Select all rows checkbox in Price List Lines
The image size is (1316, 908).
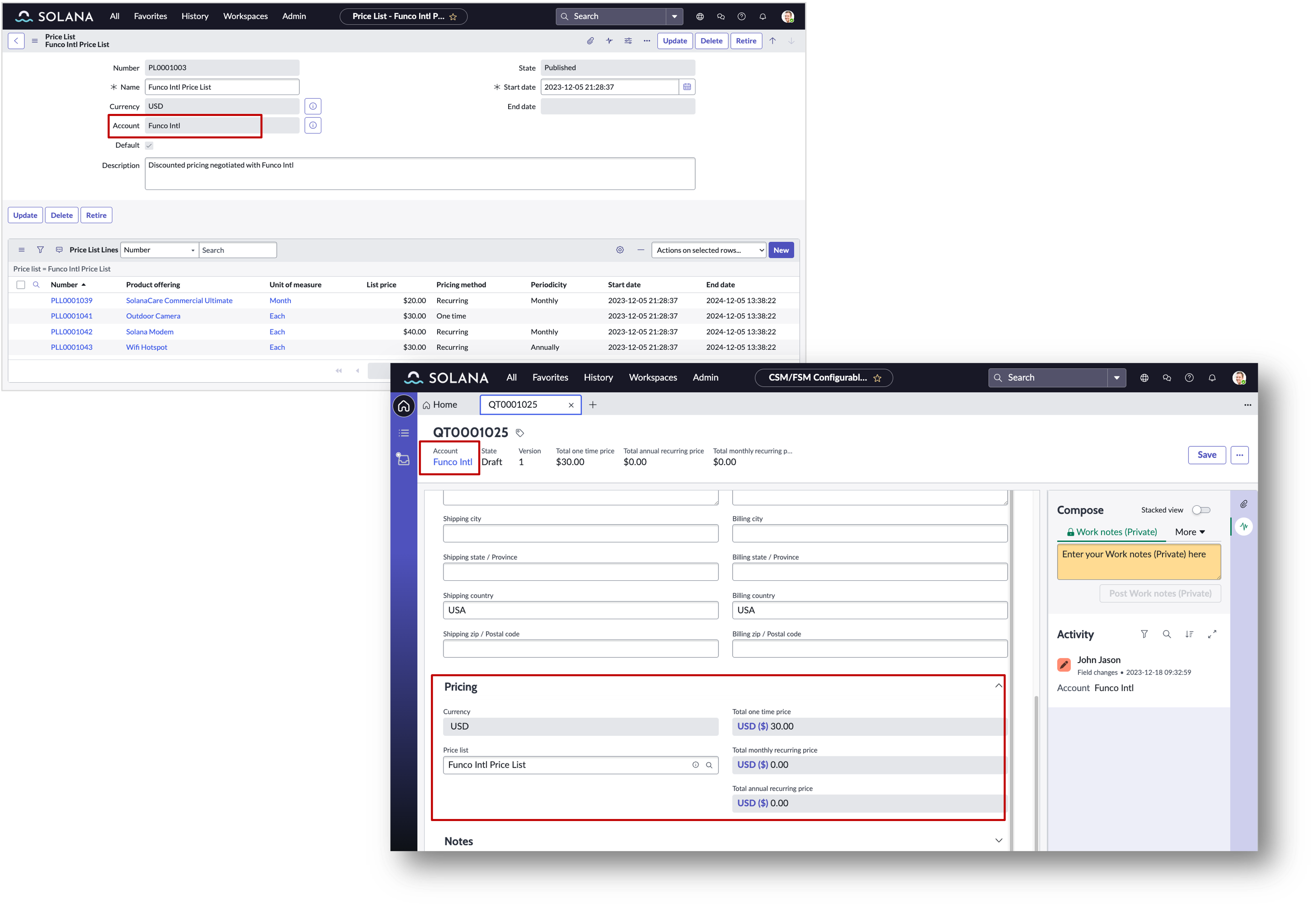point(20,284)
